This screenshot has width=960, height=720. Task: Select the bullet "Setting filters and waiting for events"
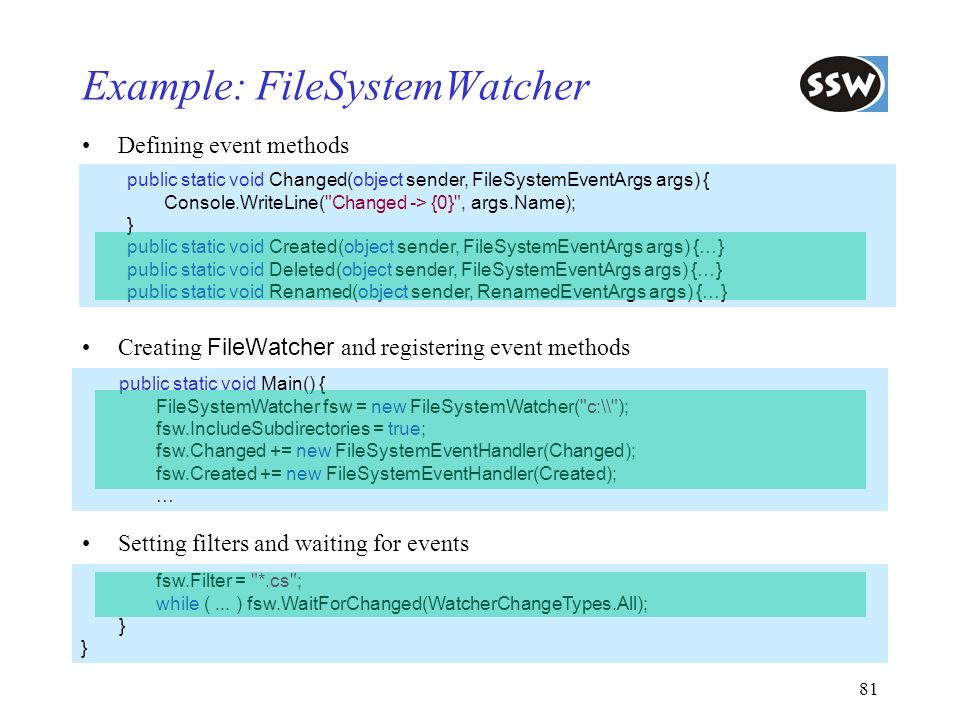pos(293,544)
